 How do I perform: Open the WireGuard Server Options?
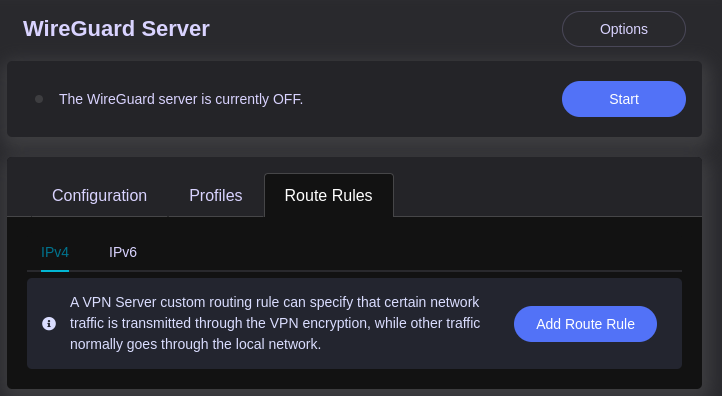(623, 29)
